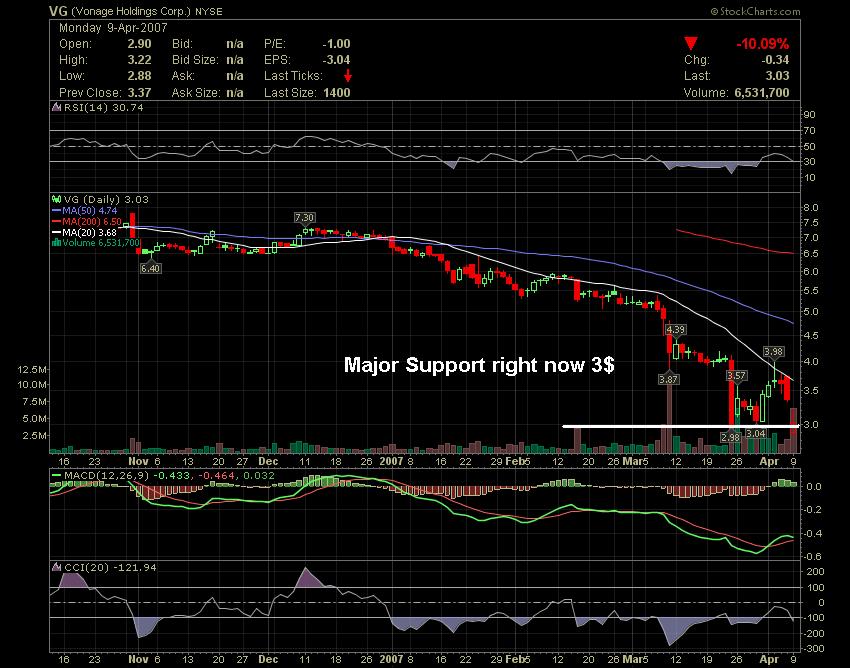Click the Nov label on the bottom CCI axis
The width and height of the screenshot is (850, 668).
(x=138, y=659)
